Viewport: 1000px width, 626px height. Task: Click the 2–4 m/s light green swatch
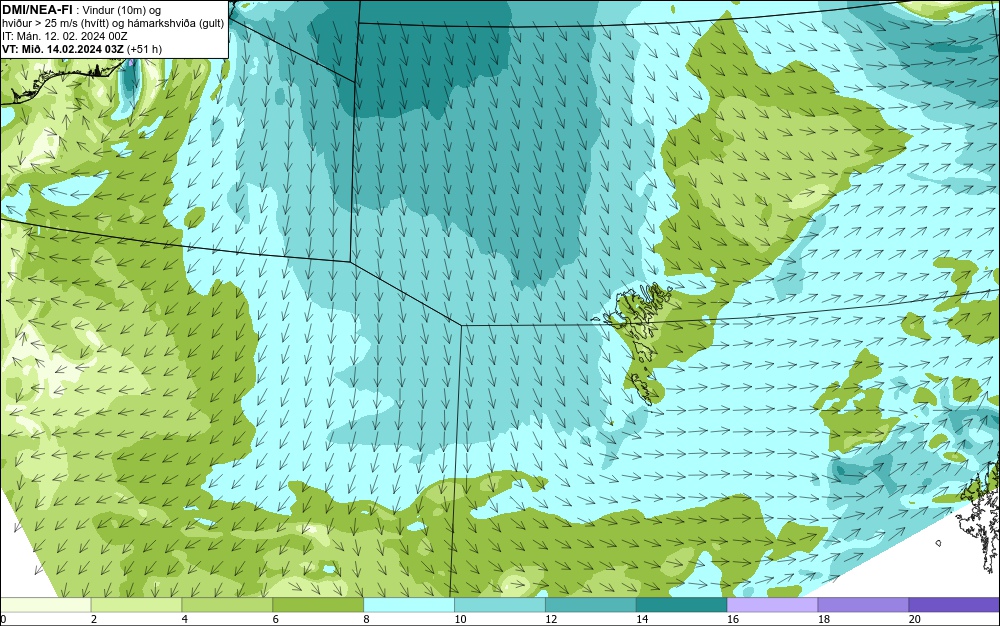(136, 604)
